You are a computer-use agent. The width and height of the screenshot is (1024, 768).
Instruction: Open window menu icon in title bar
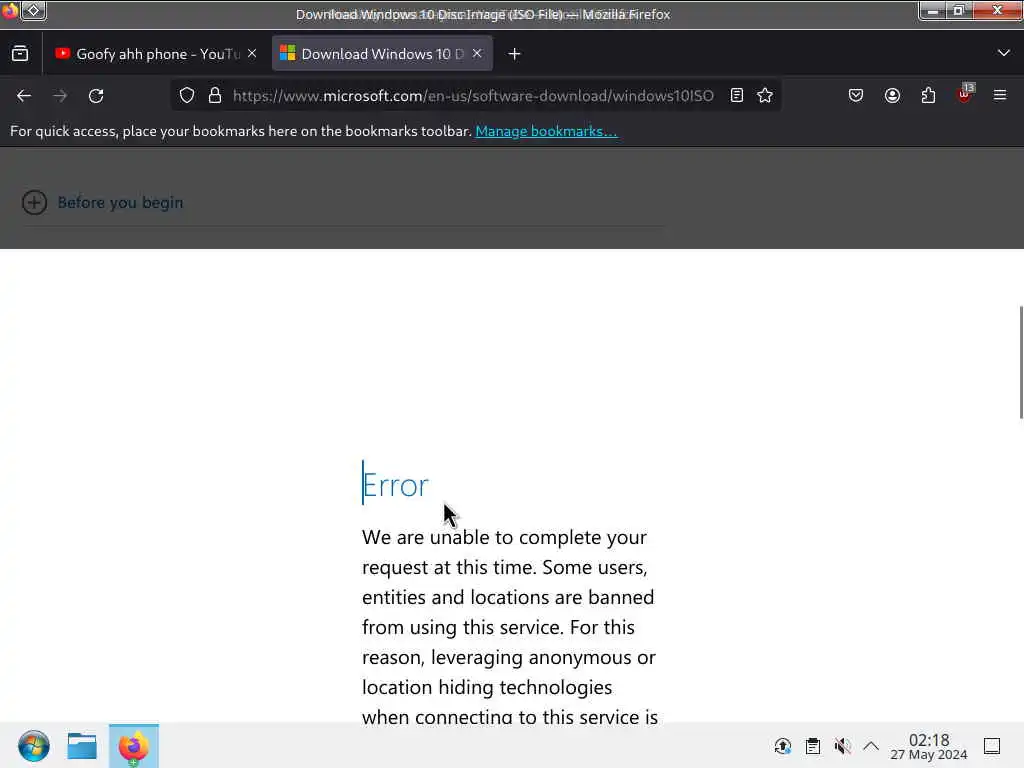tap(10, 10)
